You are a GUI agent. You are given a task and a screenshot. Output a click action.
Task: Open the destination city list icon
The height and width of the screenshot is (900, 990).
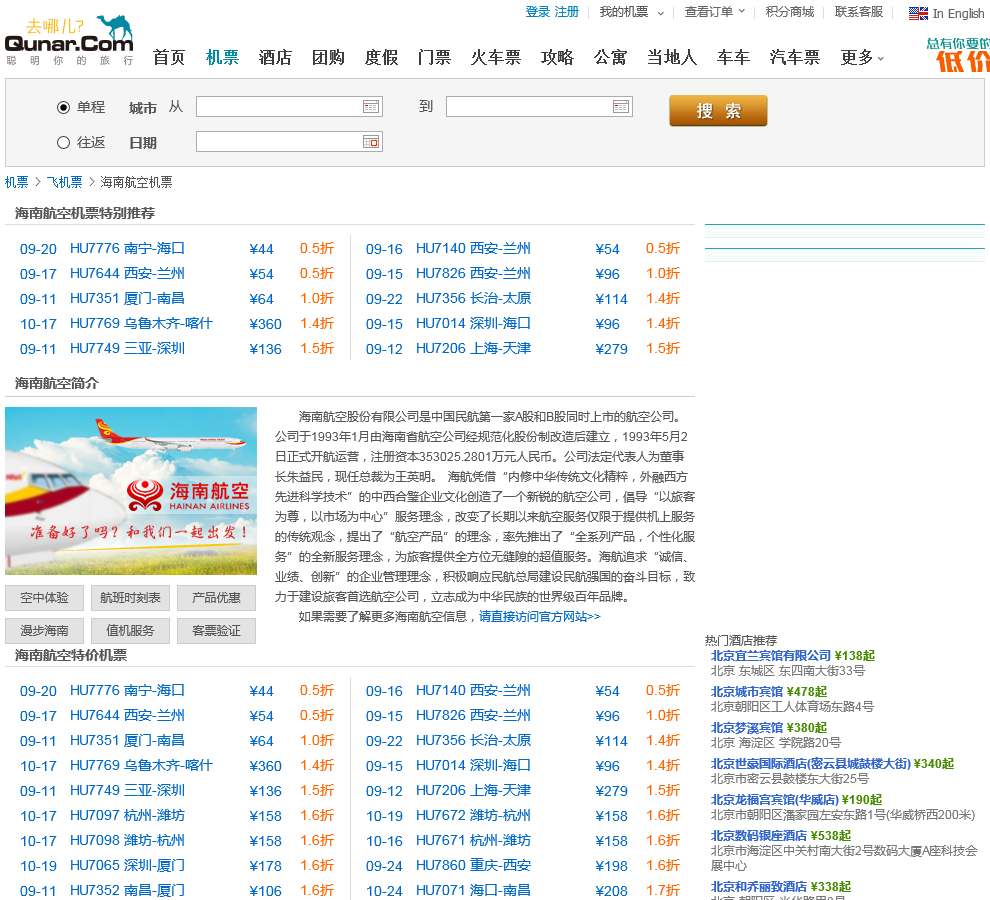click(621, 106)
